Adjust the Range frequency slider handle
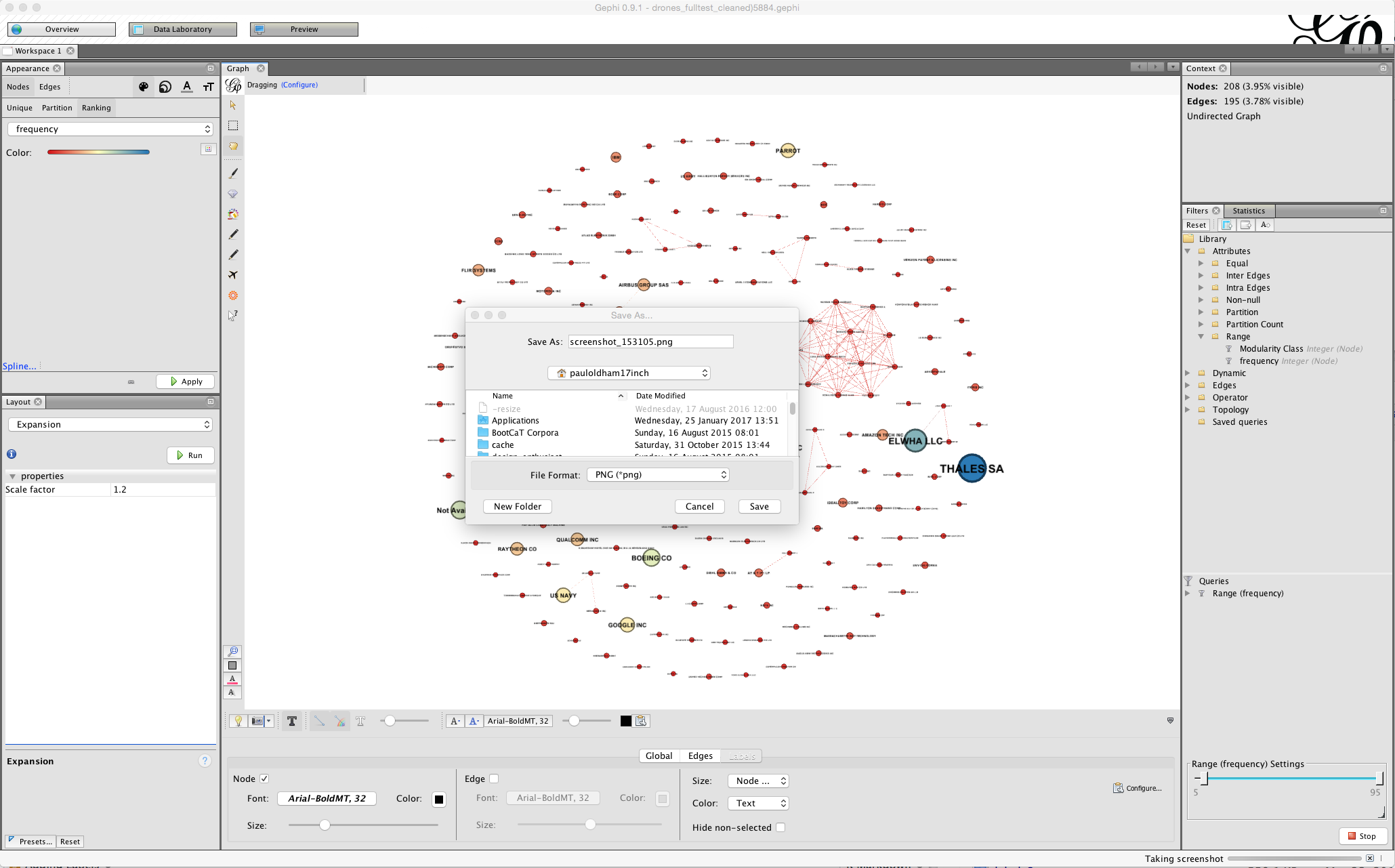The width and height of the screenshot is (1395, 868). [x=1204, y=779]
